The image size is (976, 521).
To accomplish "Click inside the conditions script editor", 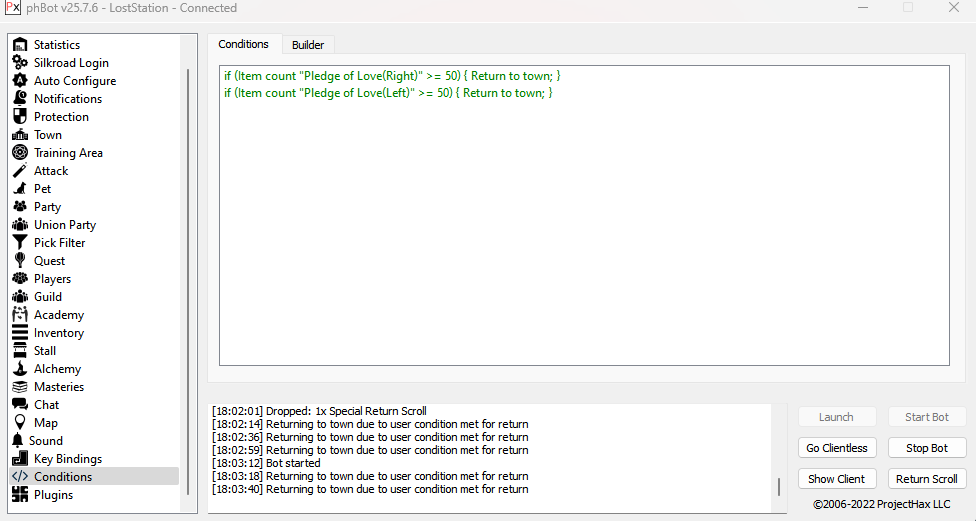I will click(x=584, y=230).
